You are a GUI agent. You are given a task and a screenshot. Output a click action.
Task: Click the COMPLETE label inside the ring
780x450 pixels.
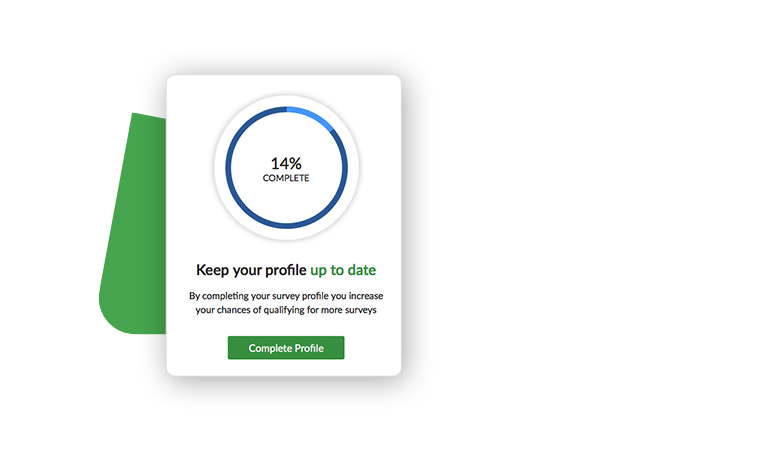point(286,178)
